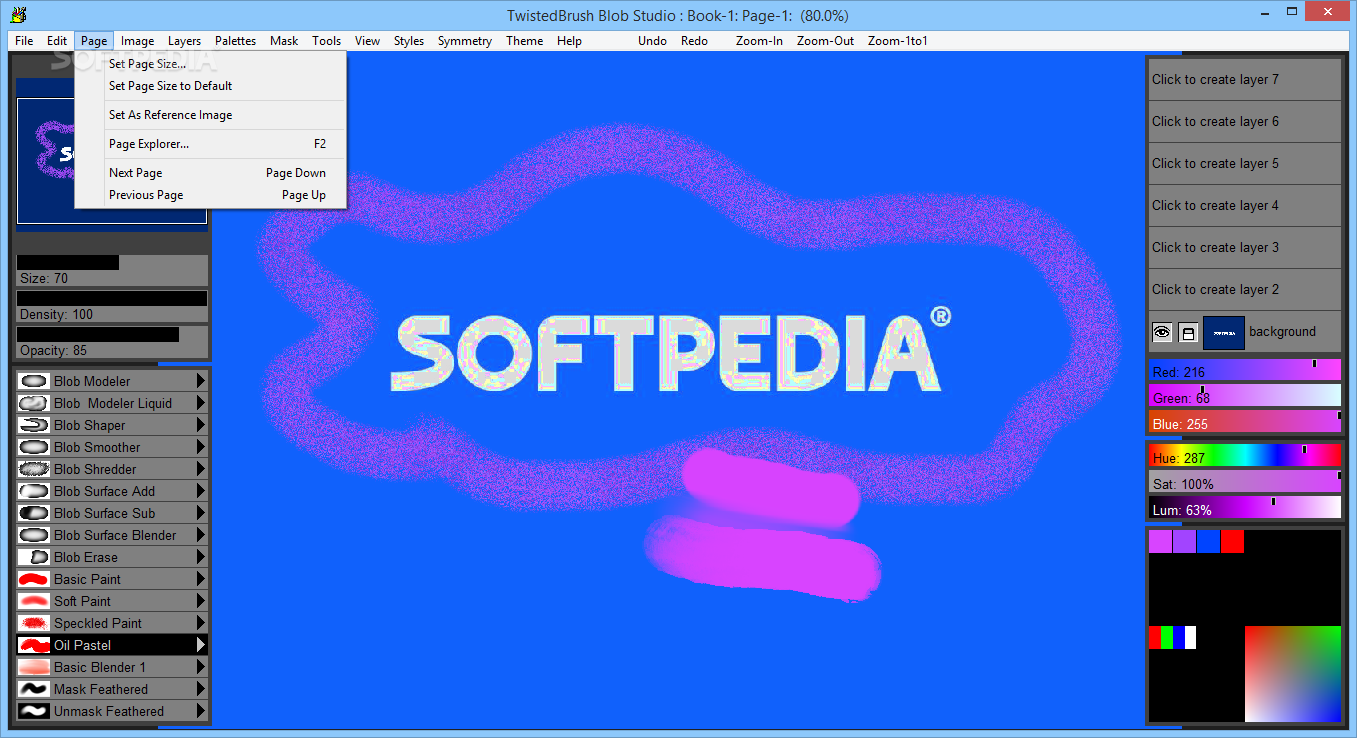This screenshot has height=738, width=1357.
Task: Adjust the brush Size slider
Action: pos(112,270)
